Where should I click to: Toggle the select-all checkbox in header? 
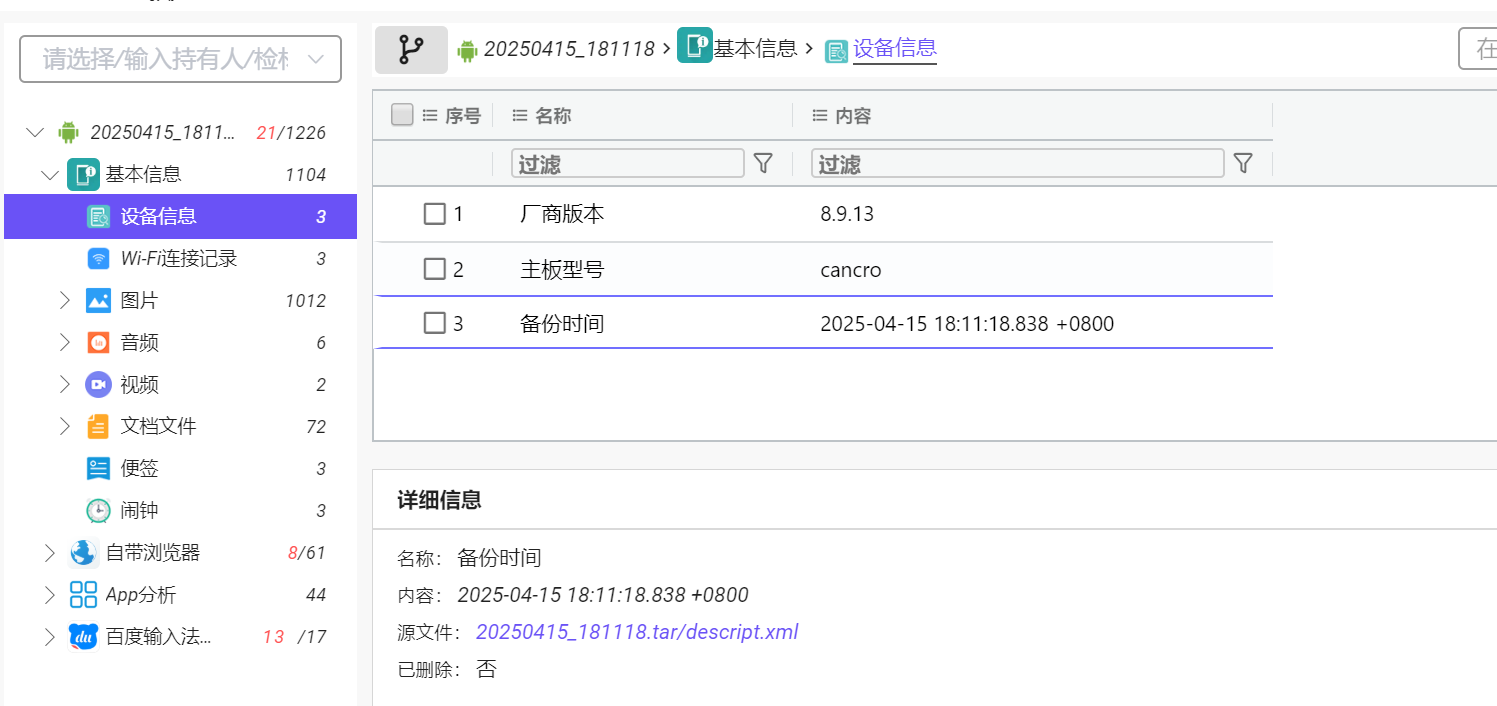402,115
